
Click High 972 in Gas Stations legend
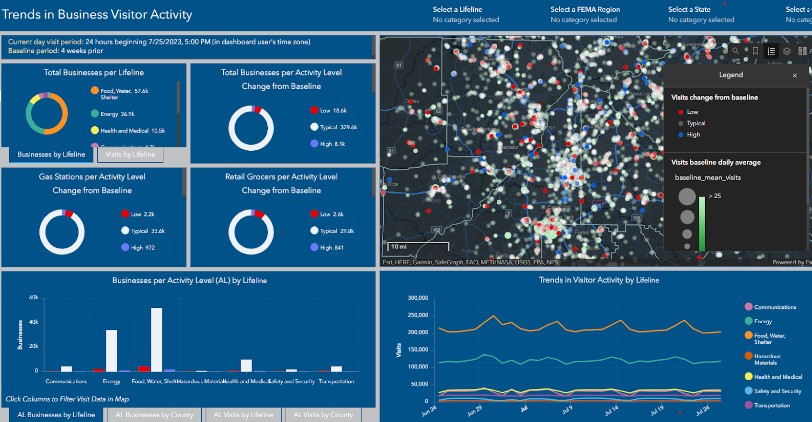(x=138, y=248)
